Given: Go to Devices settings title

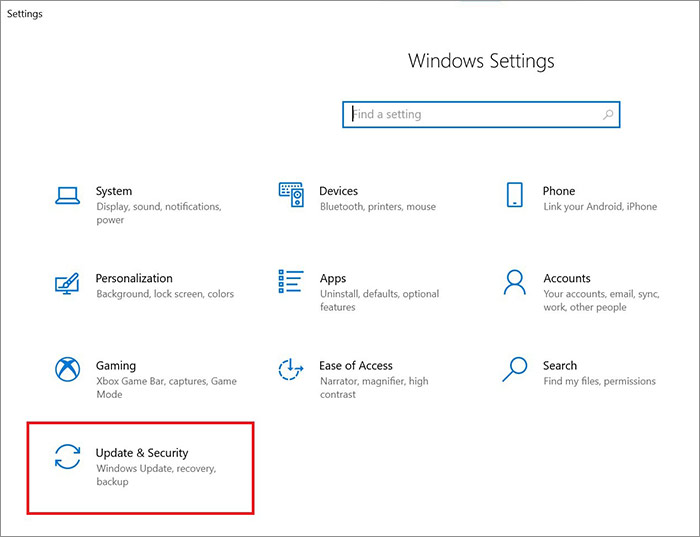Looking at the screenshot, I should pyautogui.click(x=338, y=191).
